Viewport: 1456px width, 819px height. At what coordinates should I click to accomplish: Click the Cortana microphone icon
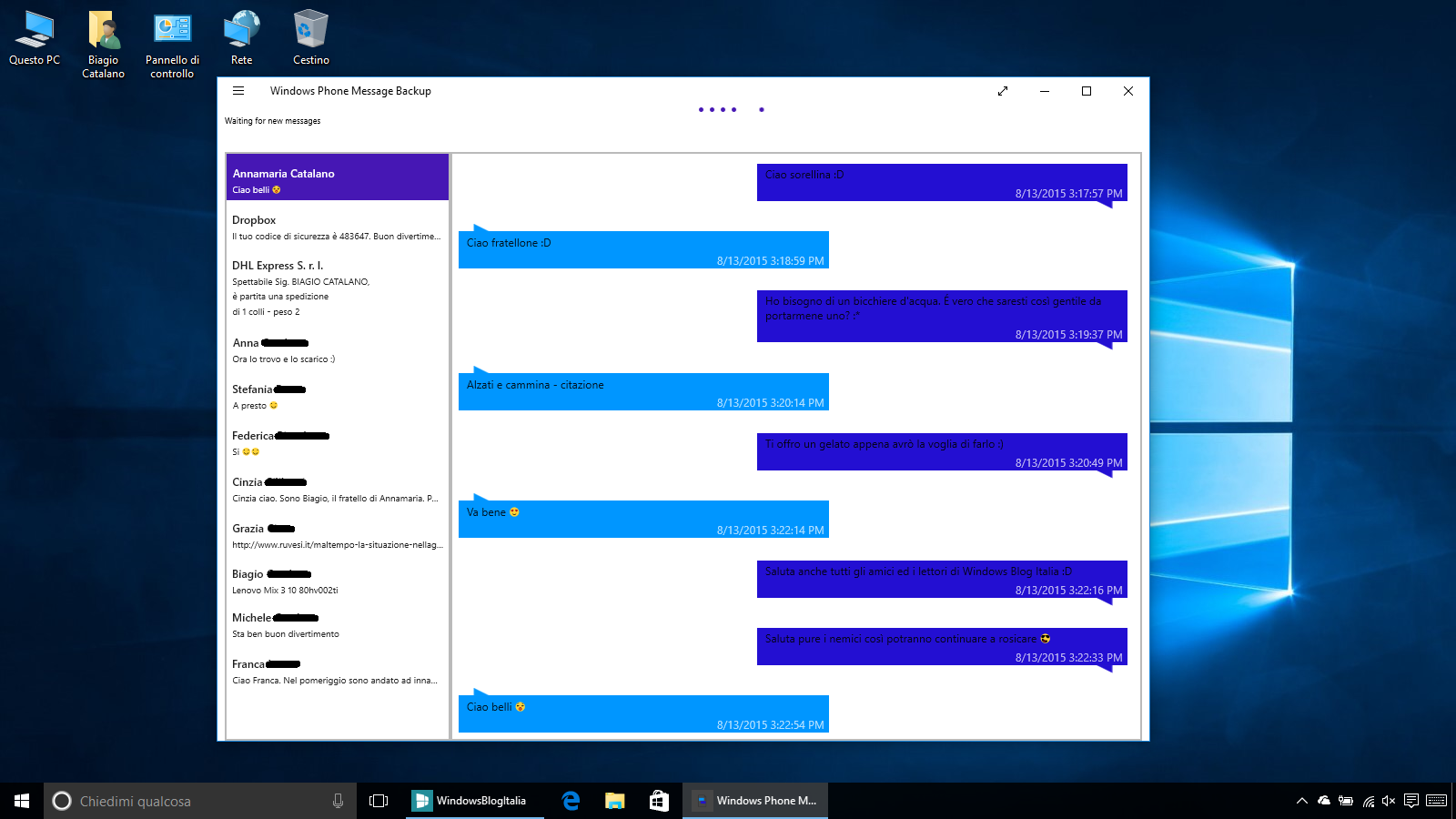click(338, 801)
